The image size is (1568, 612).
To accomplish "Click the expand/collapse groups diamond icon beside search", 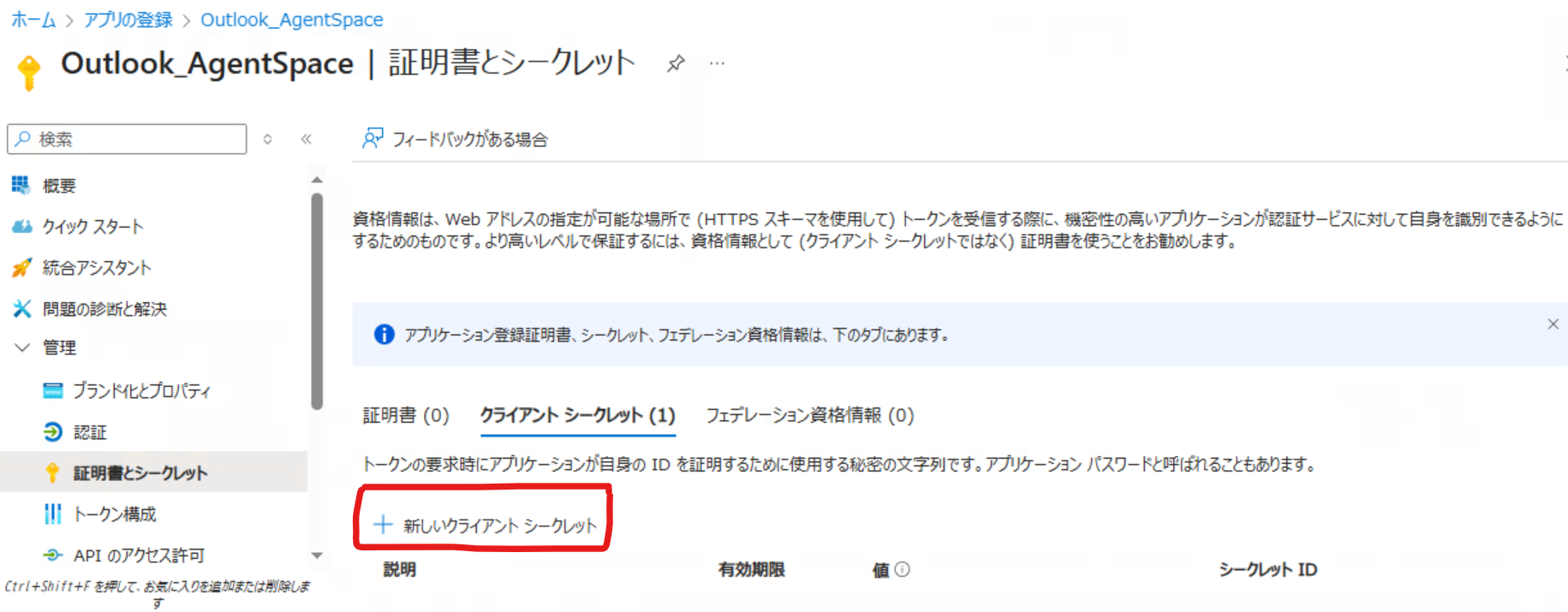I will click(267, 139).
